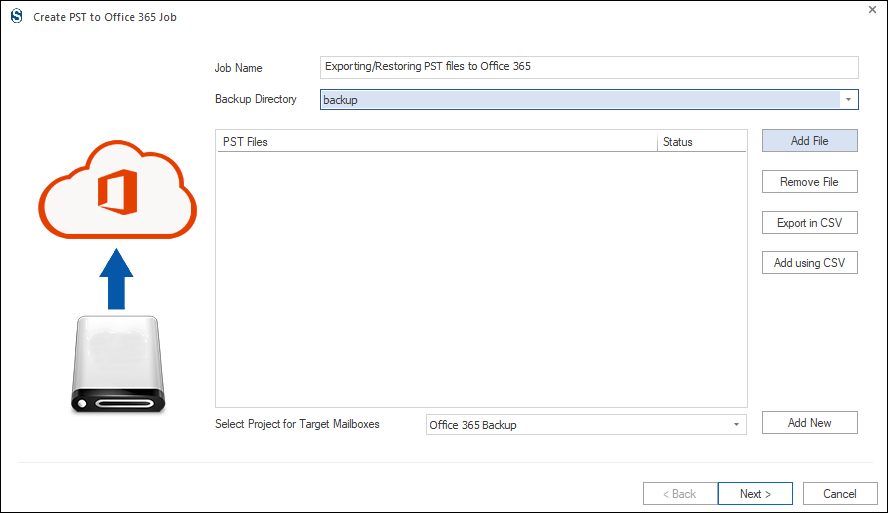Add PST files using CSV

809,263
